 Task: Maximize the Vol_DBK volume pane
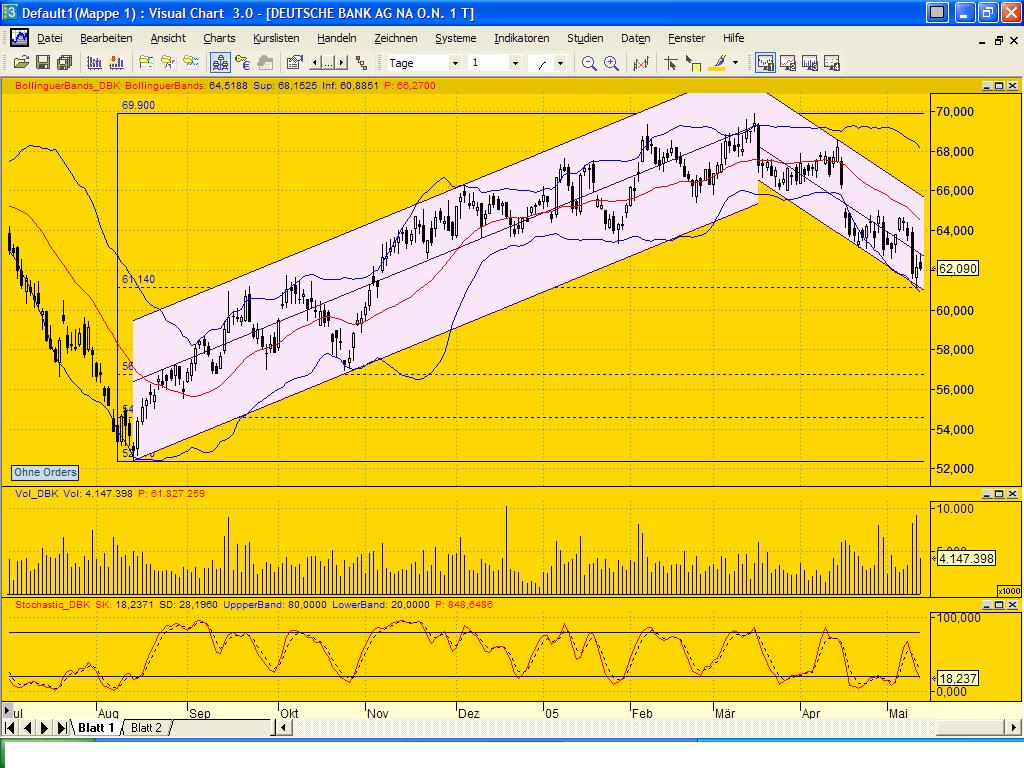[999, 494]
